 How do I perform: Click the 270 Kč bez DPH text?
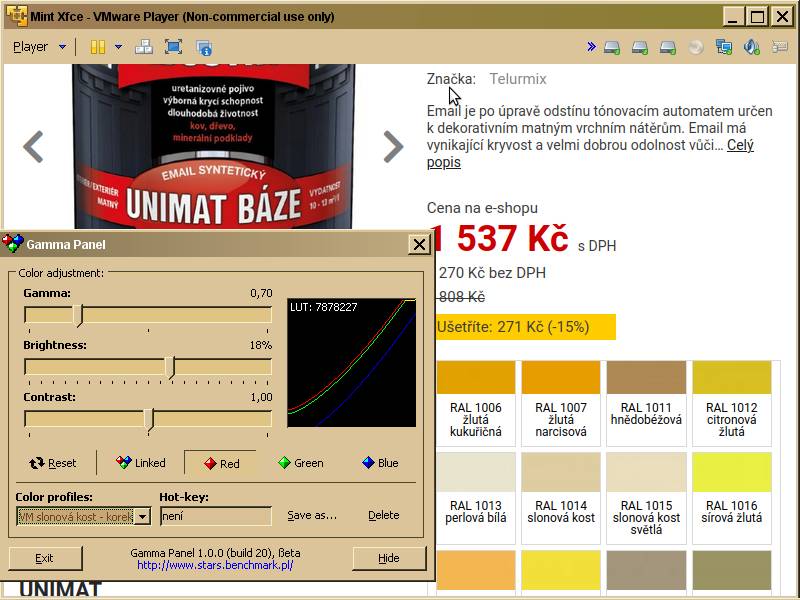[x=492, y=273]
